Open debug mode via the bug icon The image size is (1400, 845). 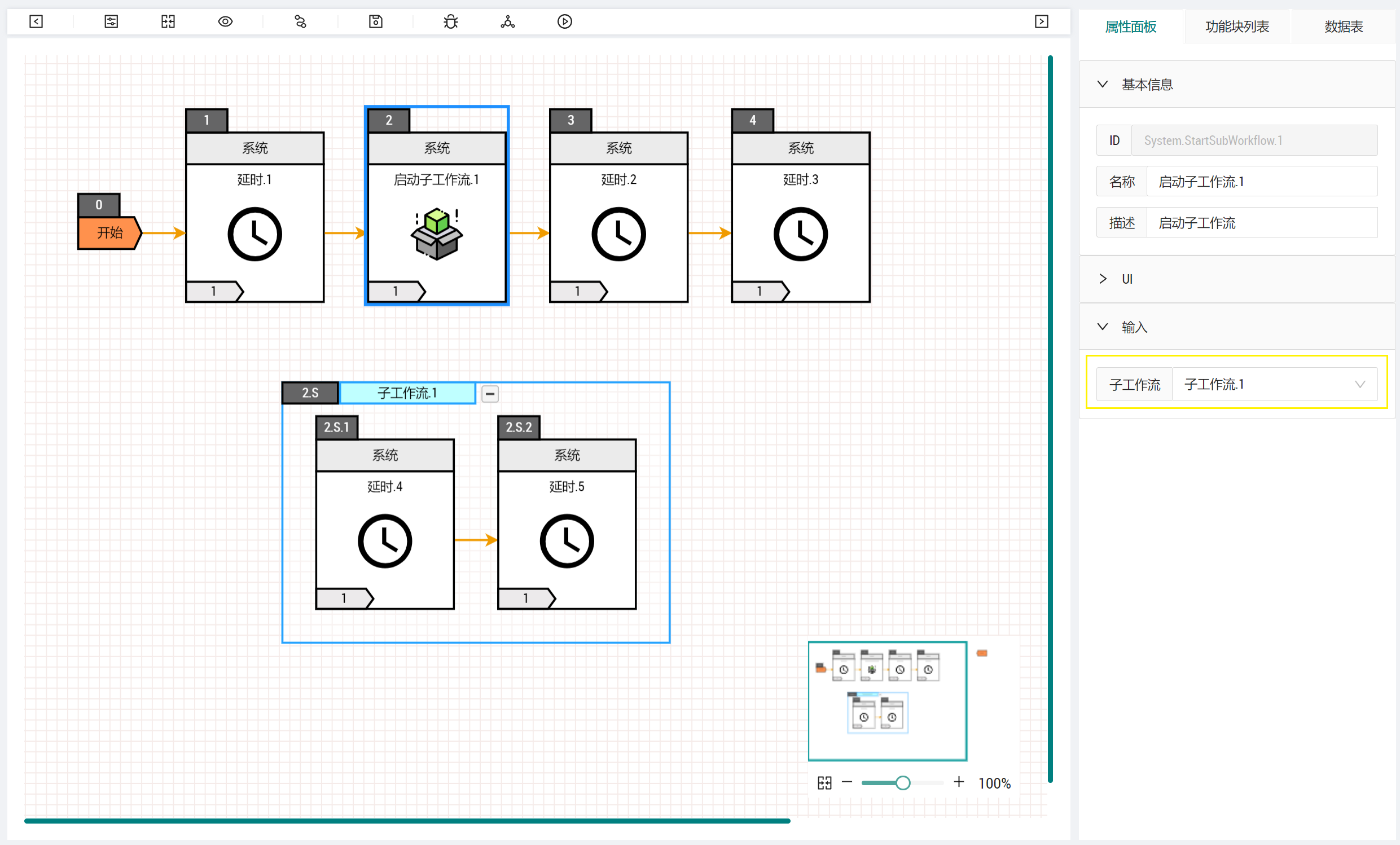(x=450, y=21)
